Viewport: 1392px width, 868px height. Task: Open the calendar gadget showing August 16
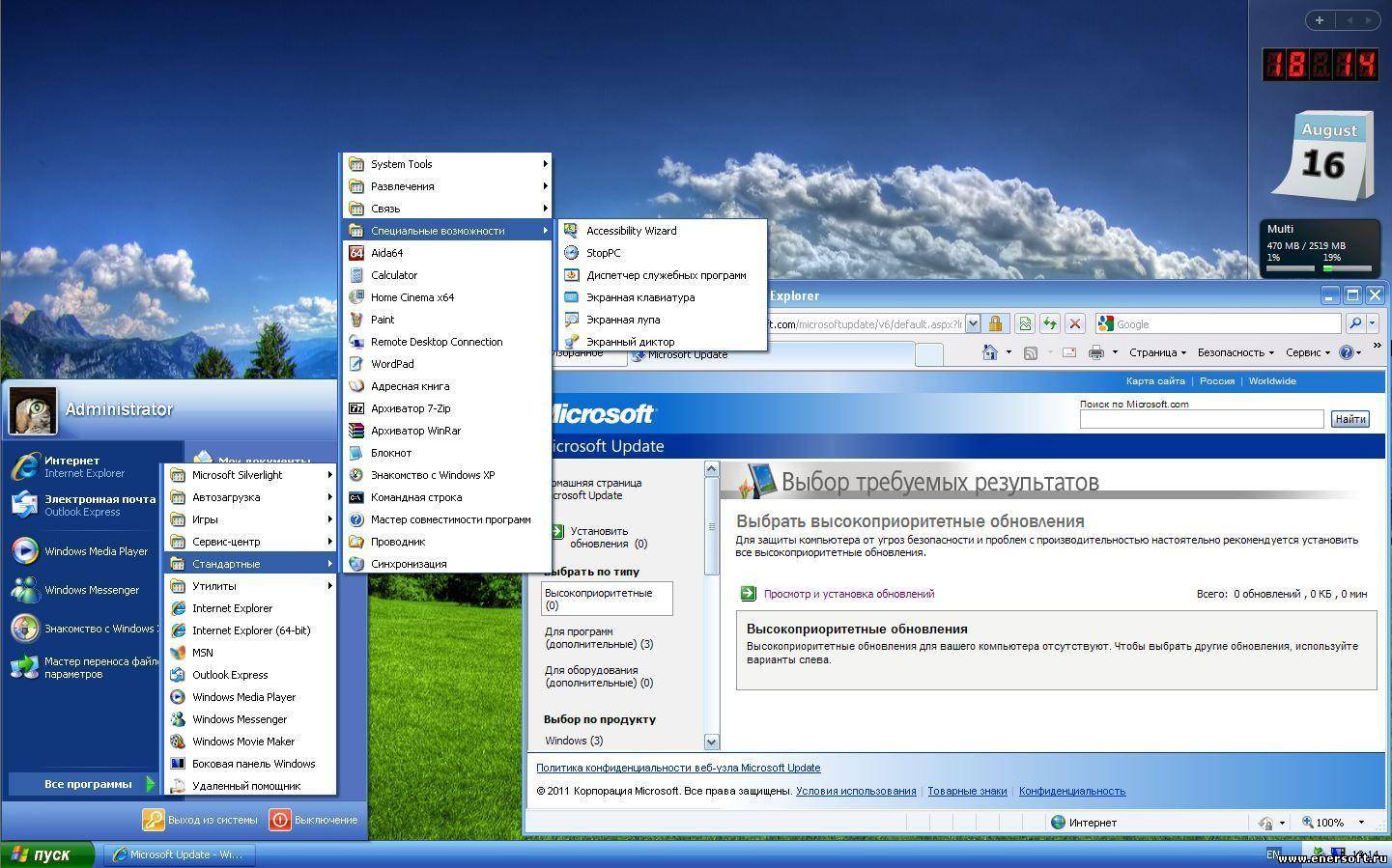click(1324, 154)
